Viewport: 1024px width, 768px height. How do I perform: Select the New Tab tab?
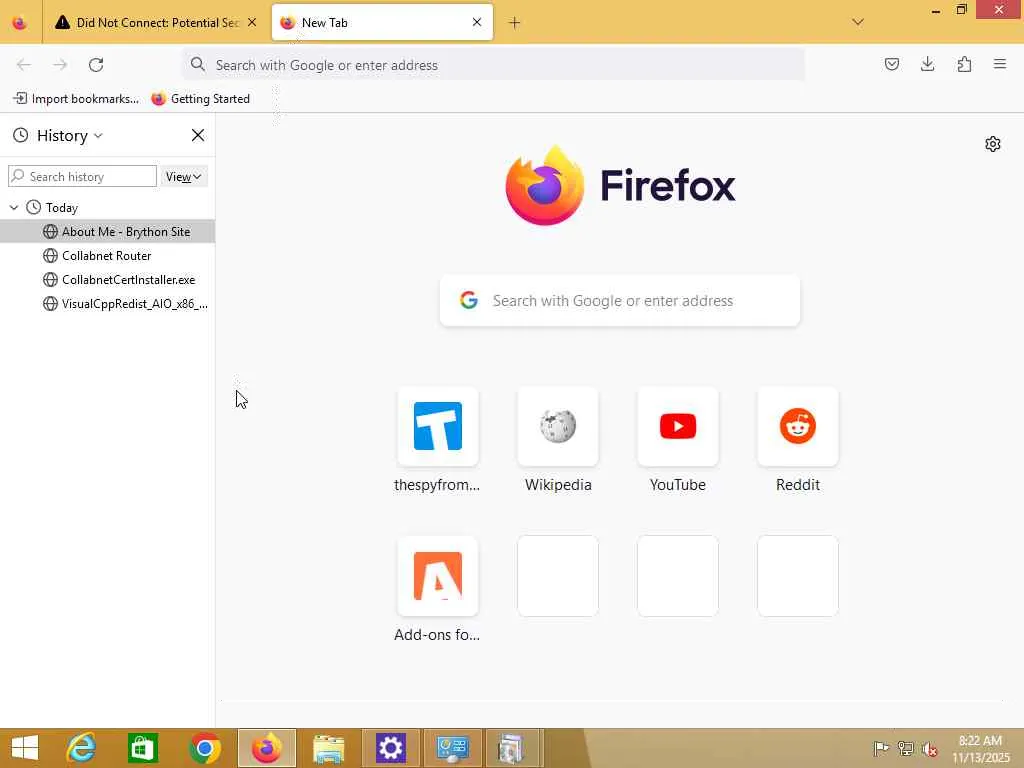382,23
